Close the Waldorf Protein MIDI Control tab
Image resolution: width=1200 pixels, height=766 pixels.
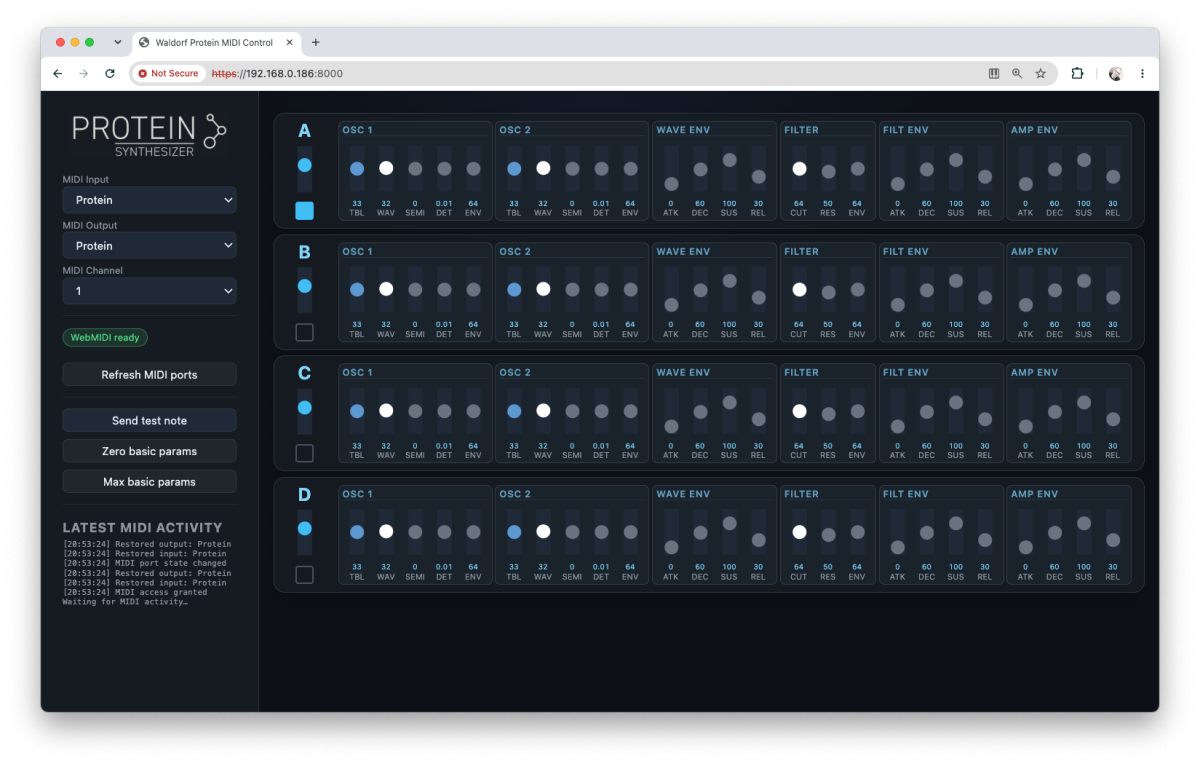[x=290, y=42]
